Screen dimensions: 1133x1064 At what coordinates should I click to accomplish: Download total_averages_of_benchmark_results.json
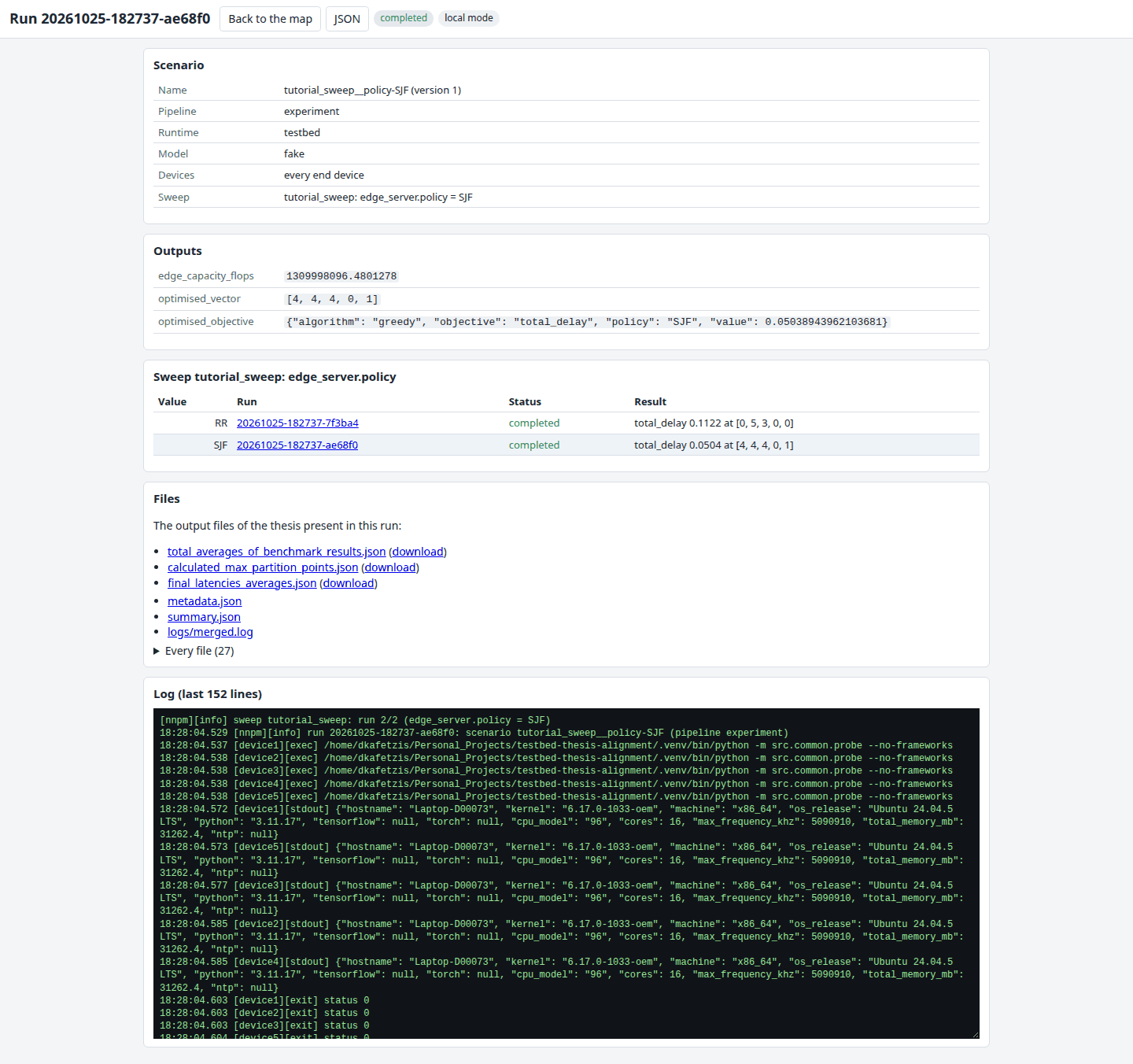click(x=418, y=552)
